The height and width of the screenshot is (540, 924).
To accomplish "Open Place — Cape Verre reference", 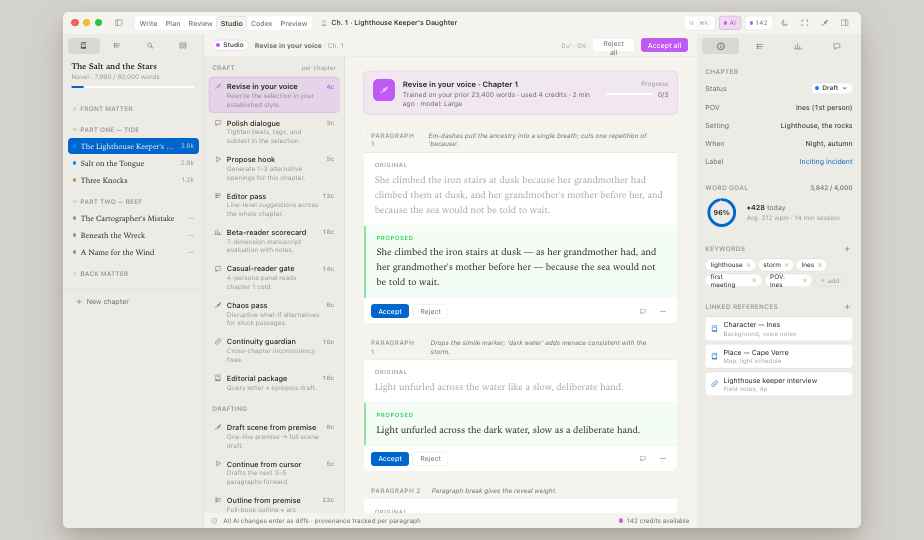I will point(778,357).
